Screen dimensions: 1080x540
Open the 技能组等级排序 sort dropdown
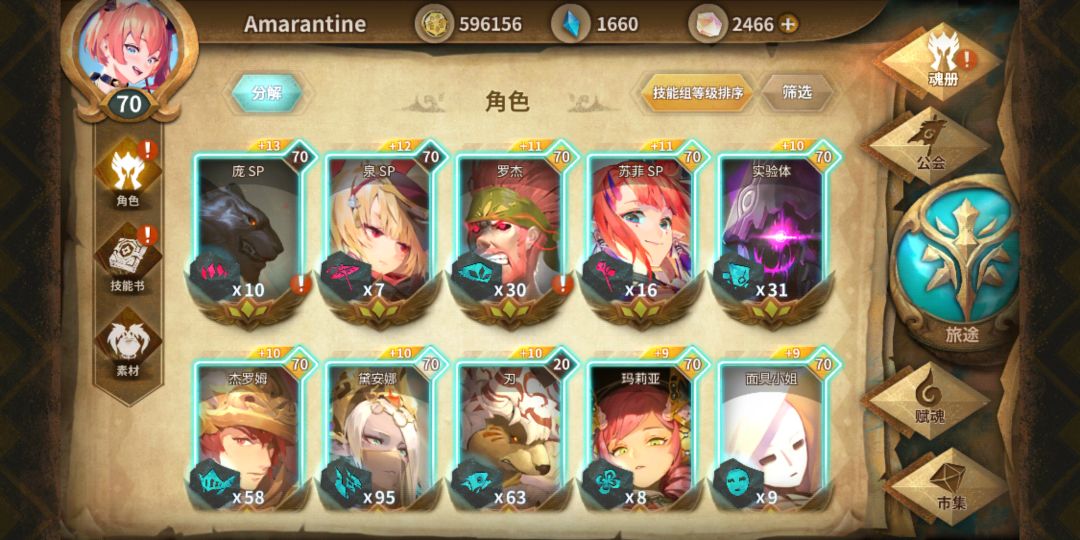point(698,93)
